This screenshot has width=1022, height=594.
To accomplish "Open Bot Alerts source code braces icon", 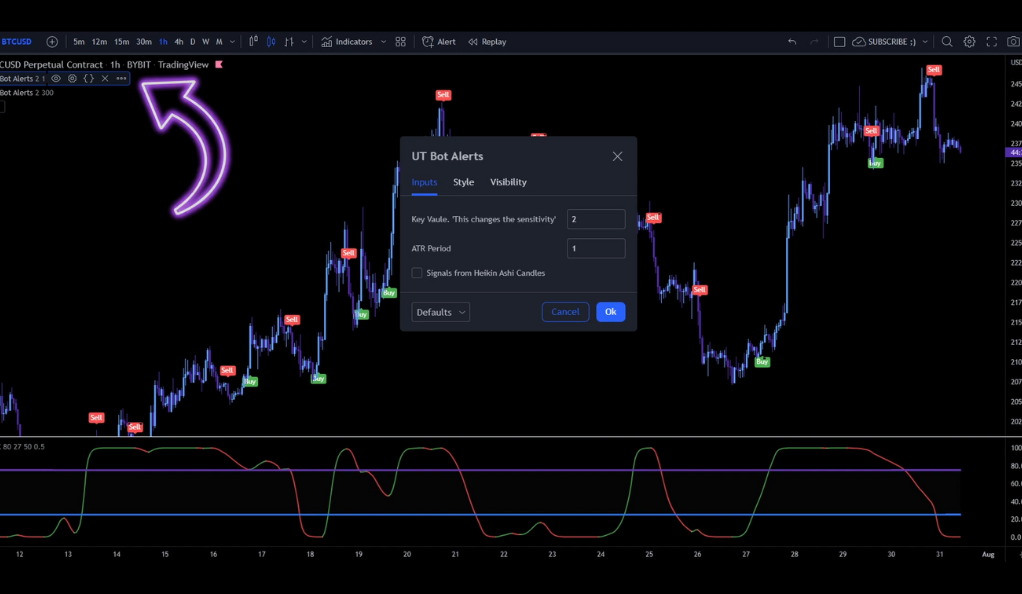I will (x=89, y=78).
